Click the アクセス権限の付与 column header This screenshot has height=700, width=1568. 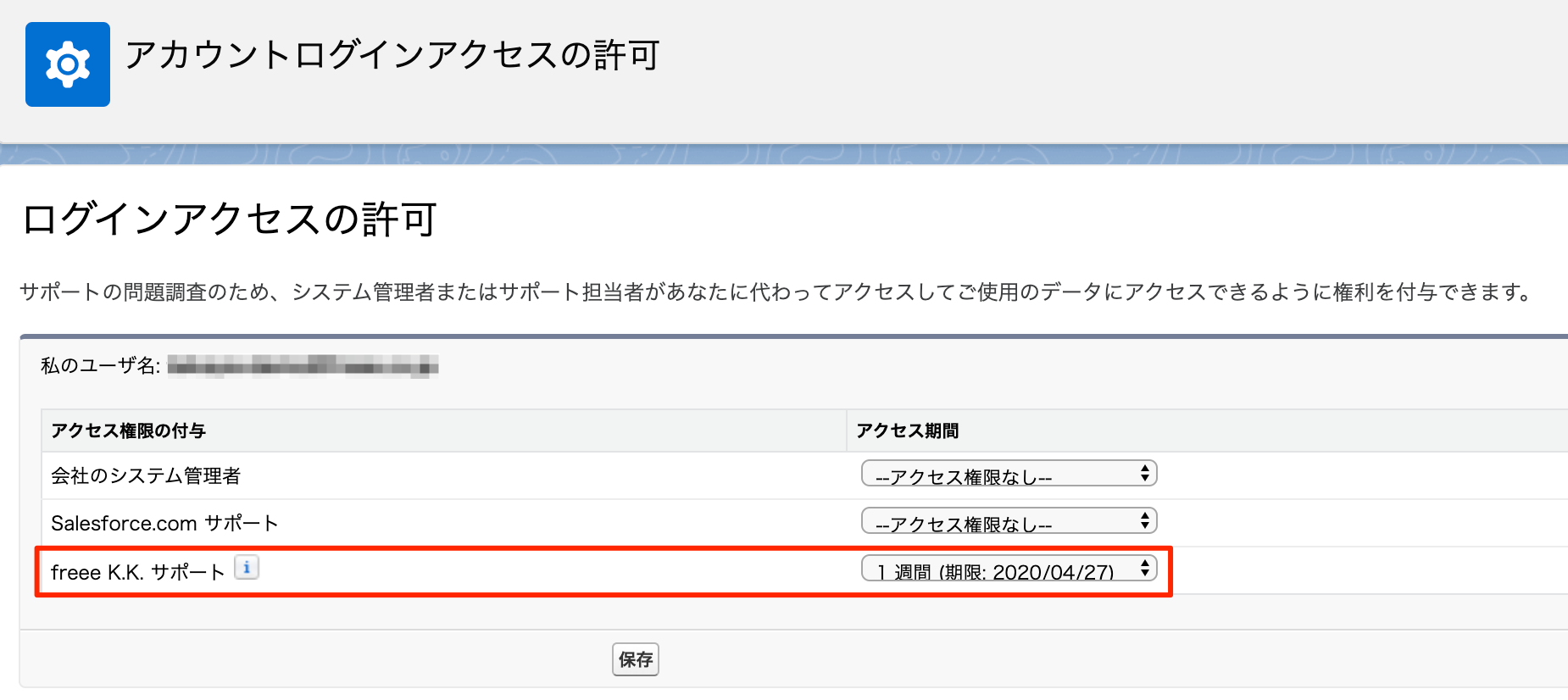(x=128, y=431)
